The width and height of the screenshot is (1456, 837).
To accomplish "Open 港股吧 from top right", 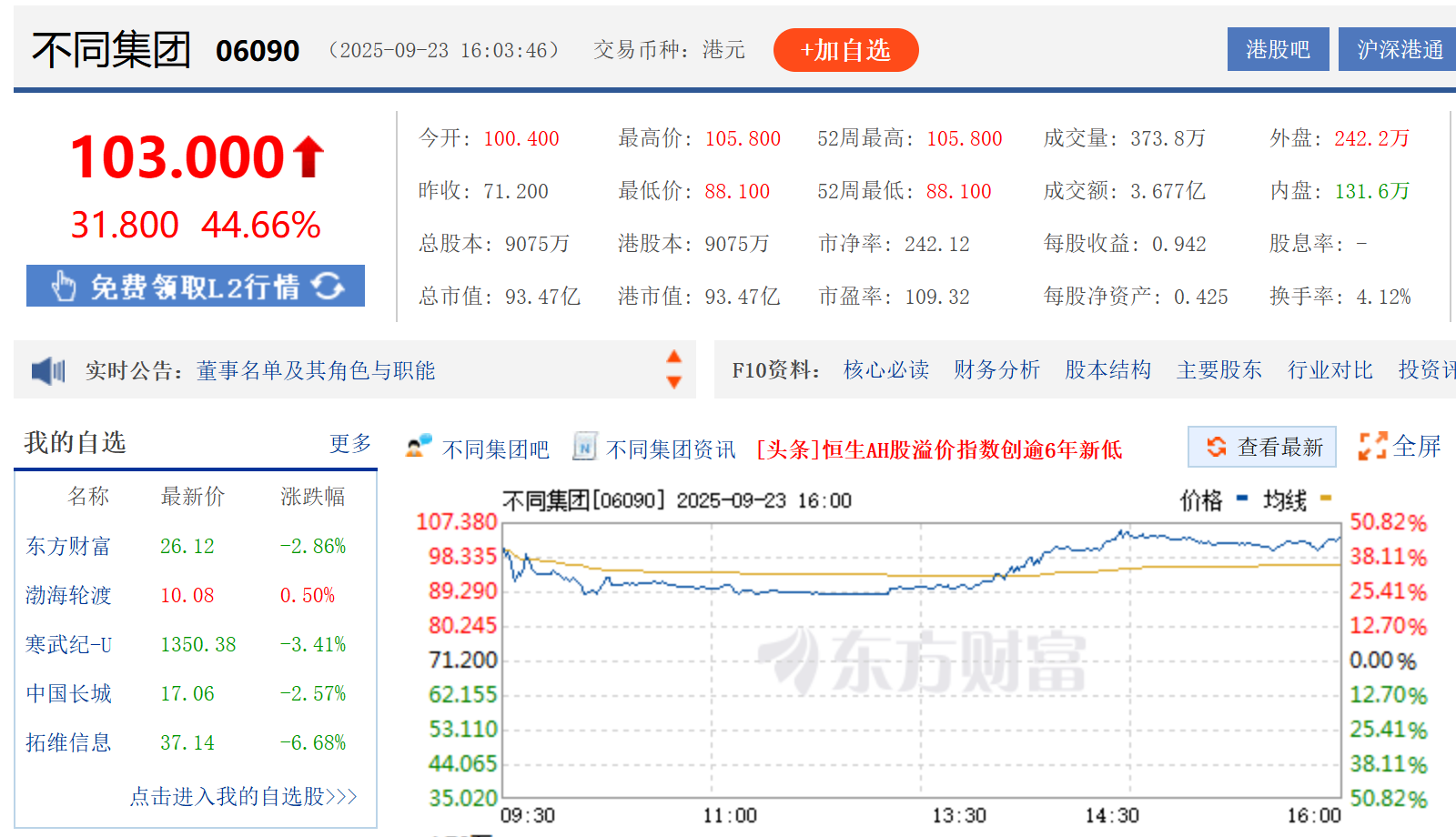I will (x=1278, y=49).
